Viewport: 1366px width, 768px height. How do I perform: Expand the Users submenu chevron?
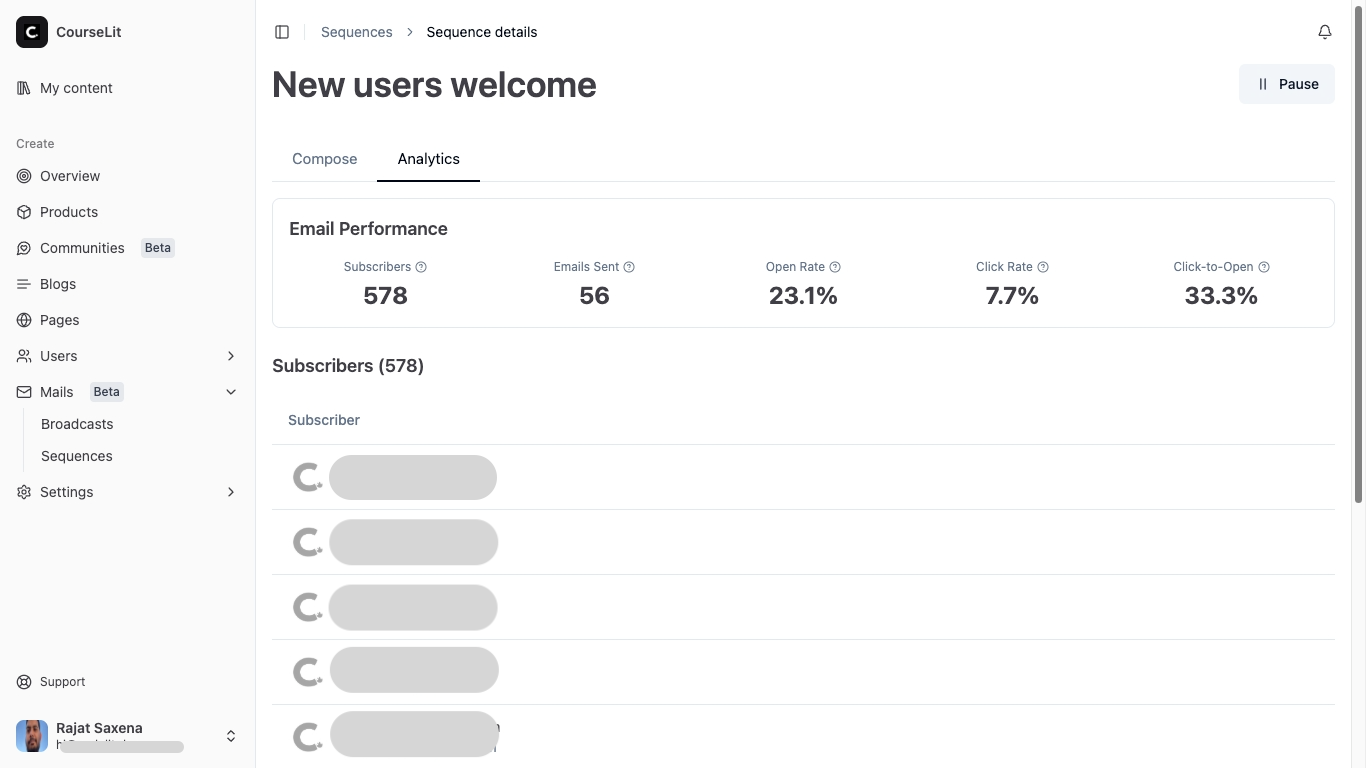point(231,356)
